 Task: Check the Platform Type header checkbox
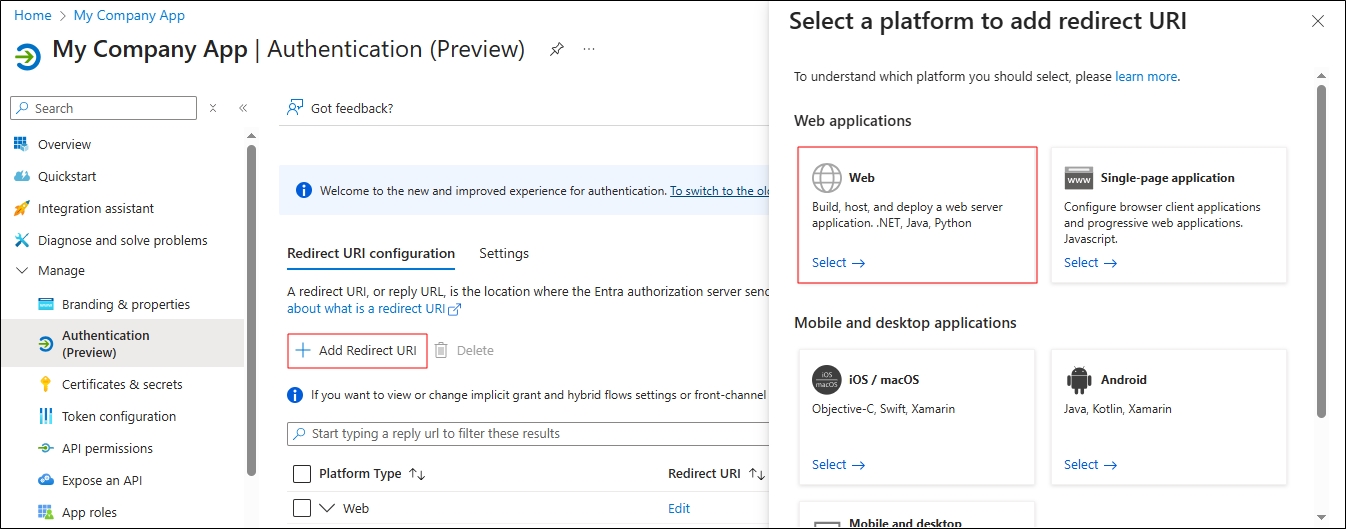tap(302, 474)
